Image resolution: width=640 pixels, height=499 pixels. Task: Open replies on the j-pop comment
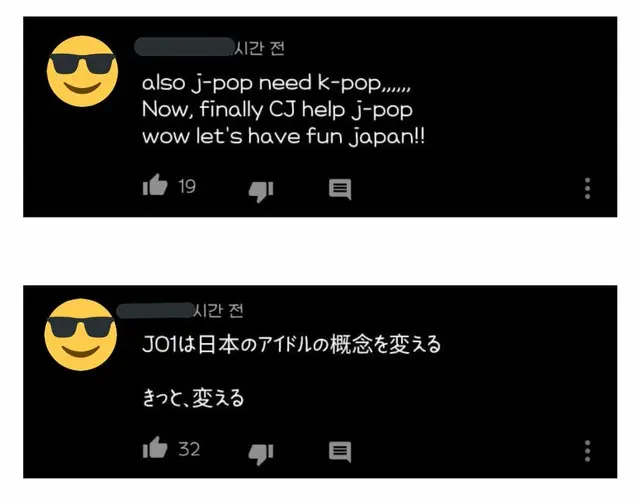point(340,189)
